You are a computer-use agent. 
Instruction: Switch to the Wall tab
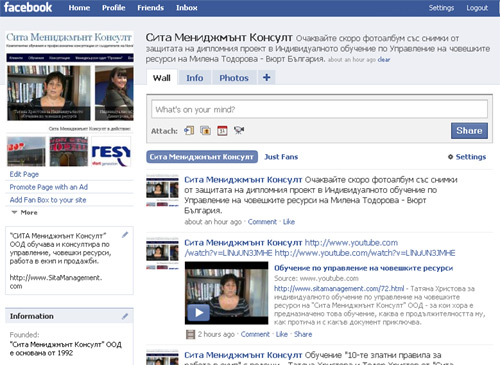tap(162, 78)
